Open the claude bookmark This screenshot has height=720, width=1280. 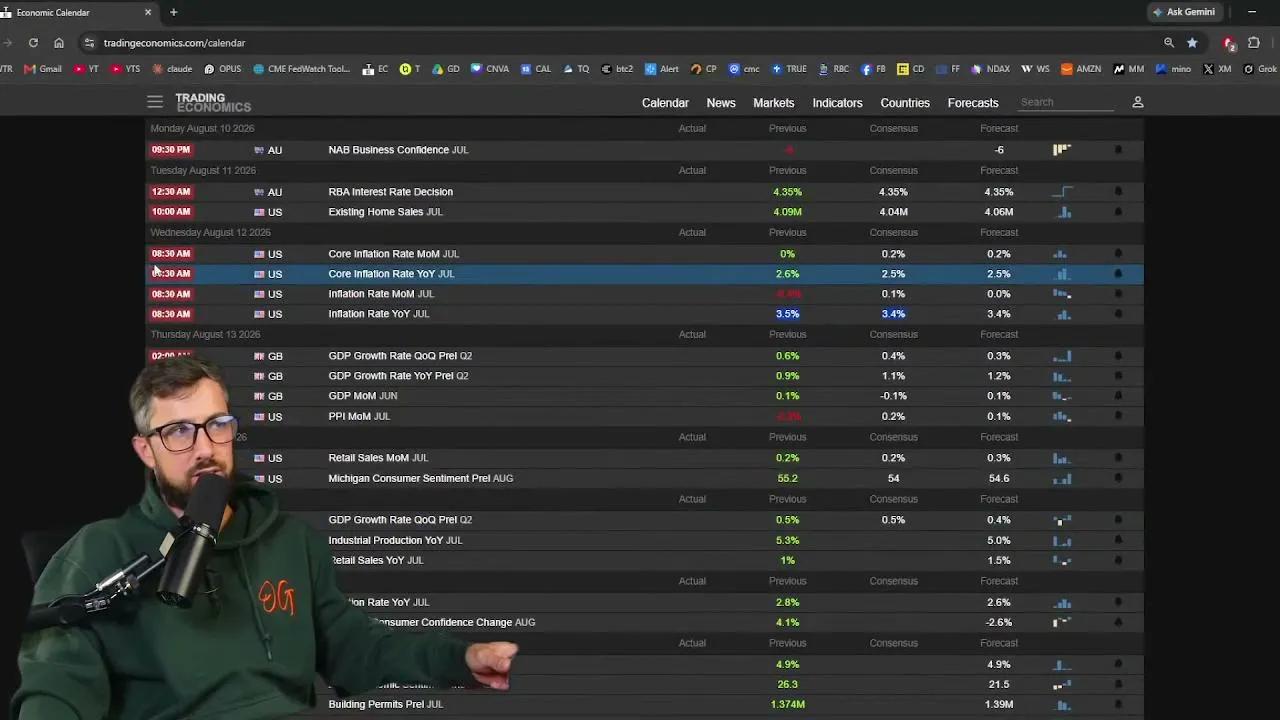(172, 69)
